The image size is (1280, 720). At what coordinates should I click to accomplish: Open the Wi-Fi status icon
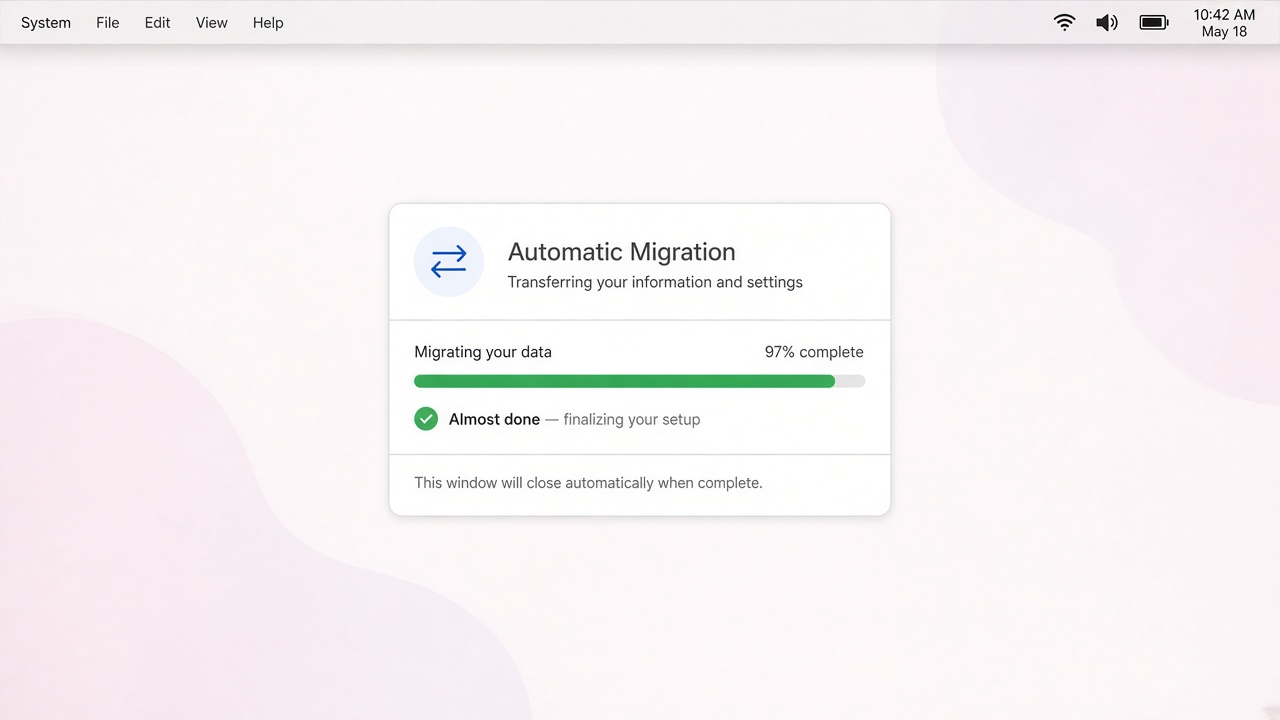tap(1065, 22)
